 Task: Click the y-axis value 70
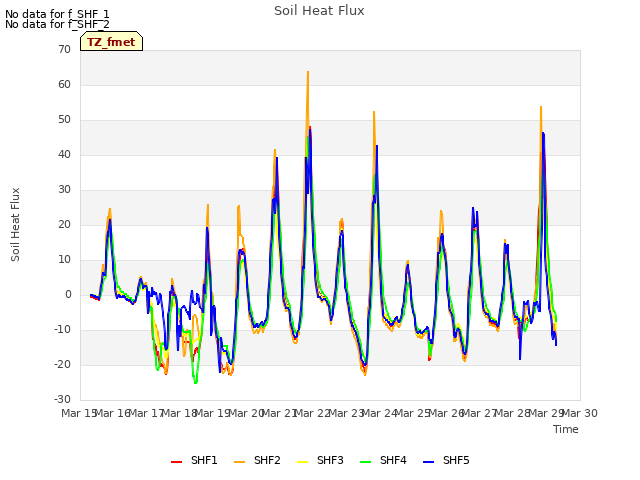coord(64,49)
